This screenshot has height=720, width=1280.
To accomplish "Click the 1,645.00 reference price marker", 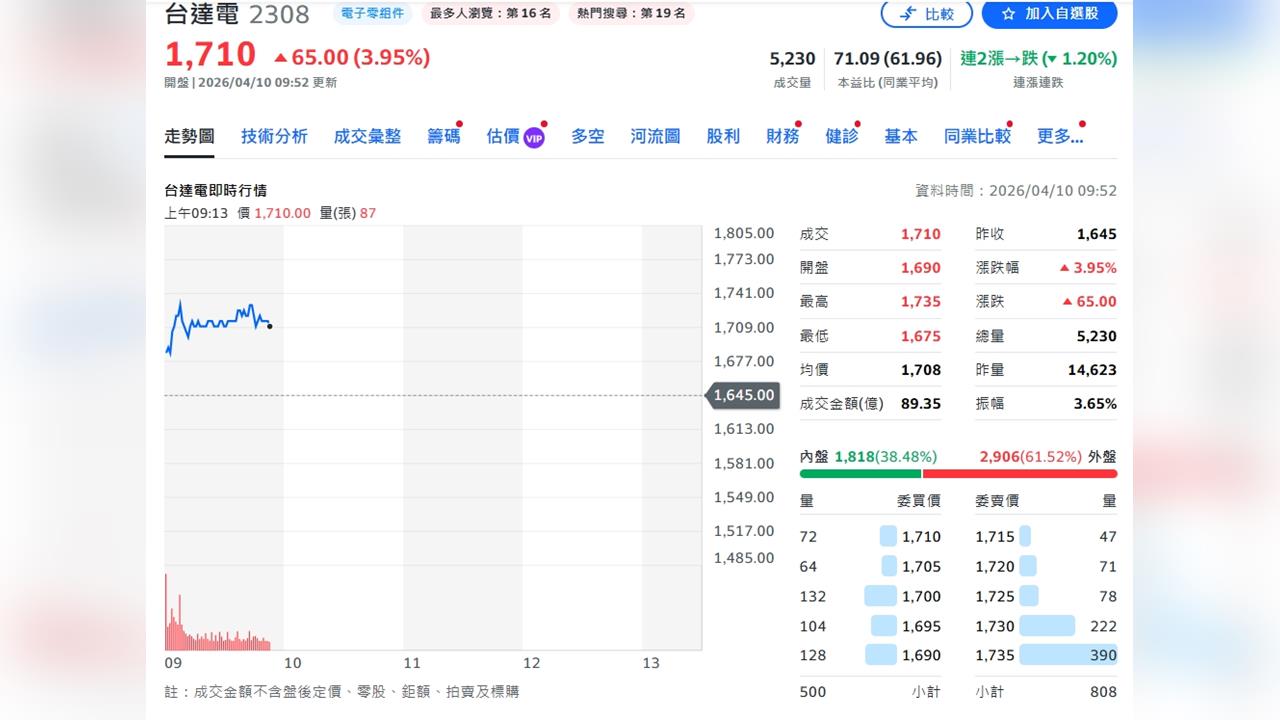I will (x=743, y=395).
